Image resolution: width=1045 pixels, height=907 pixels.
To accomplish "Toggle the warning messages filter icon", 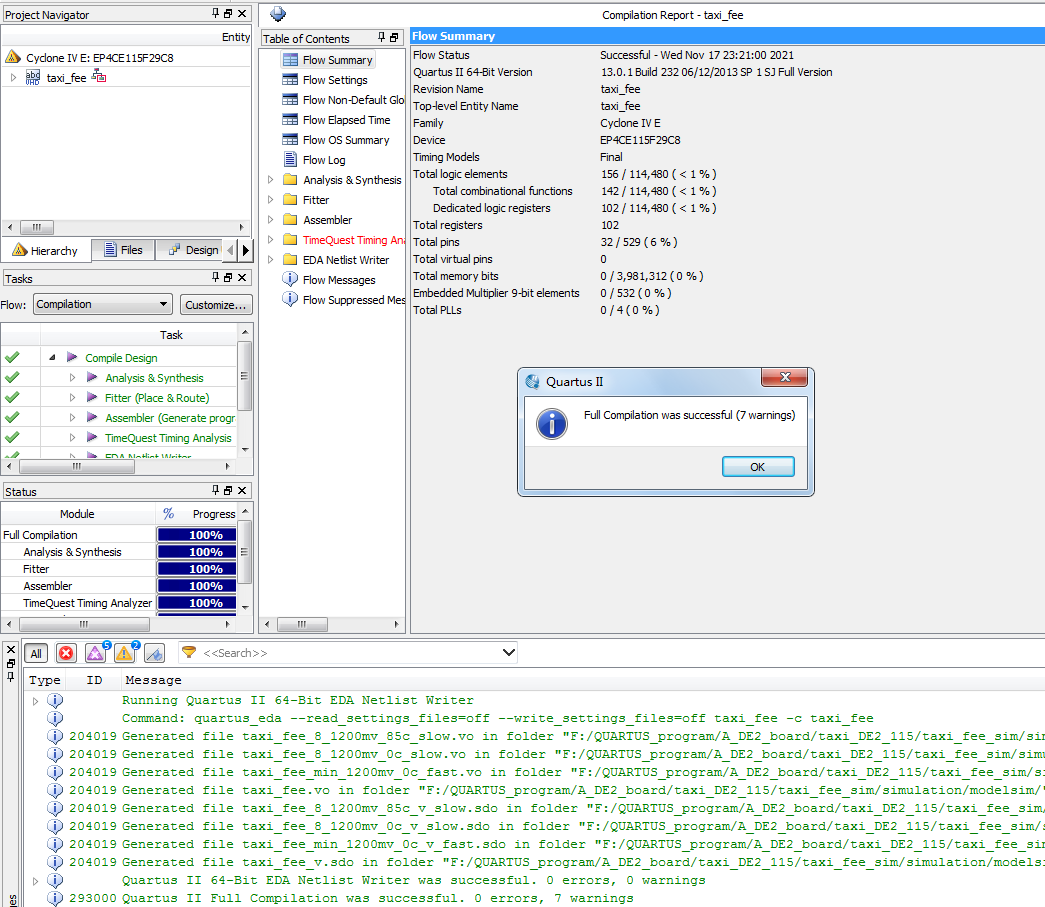I will tap(125, 653).
